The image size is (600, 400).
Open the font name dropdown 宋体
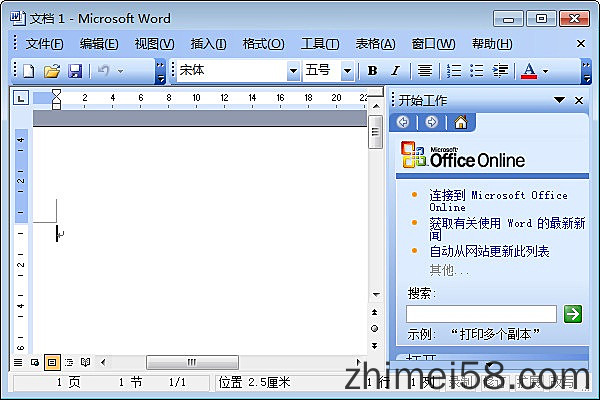point(293,71)
